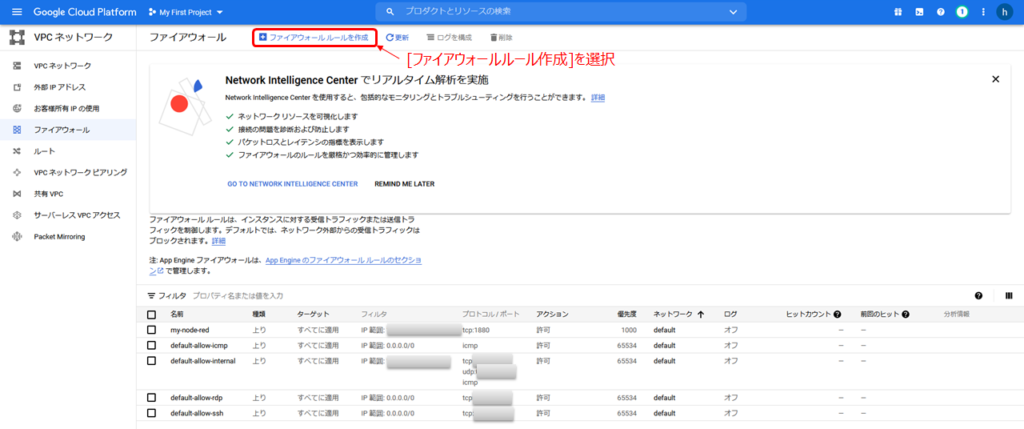Image resolution: width=1024 pixels, height=429 pixels.
Task: Check the my-node-red rule checkbox
Action: 152,329
